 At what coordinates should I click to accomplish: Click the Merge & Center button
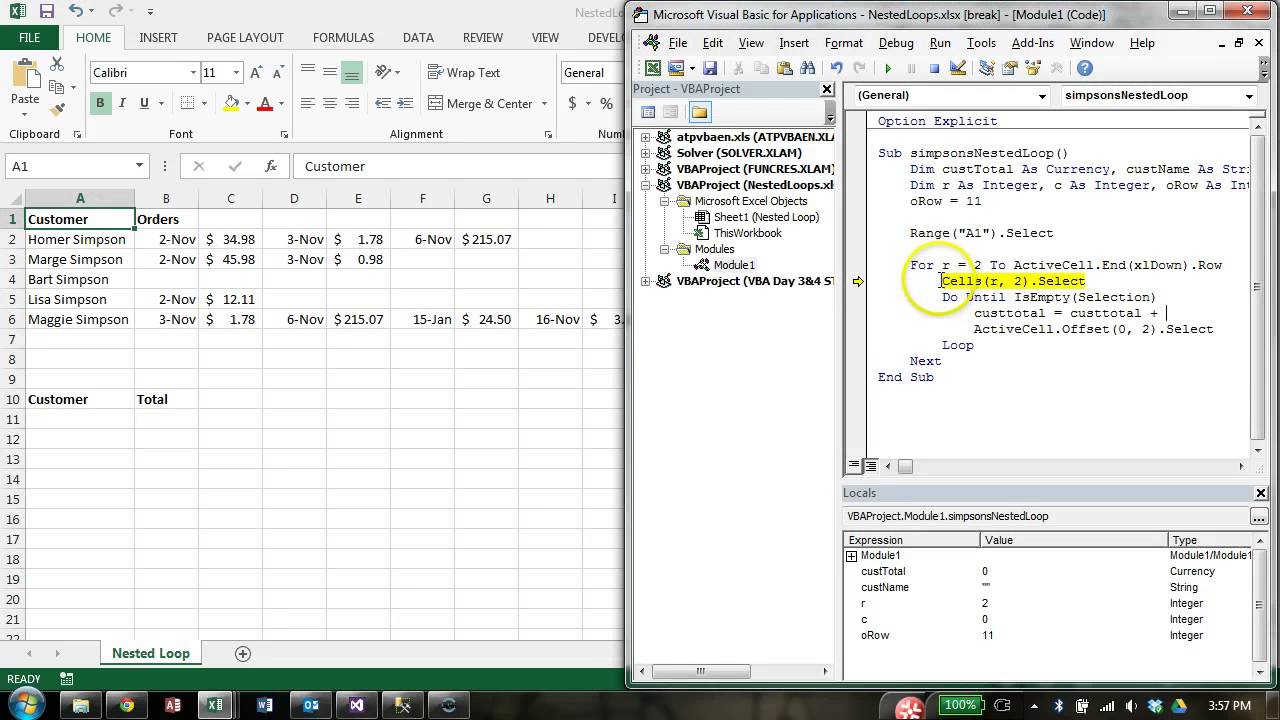(x=480, y=103)
